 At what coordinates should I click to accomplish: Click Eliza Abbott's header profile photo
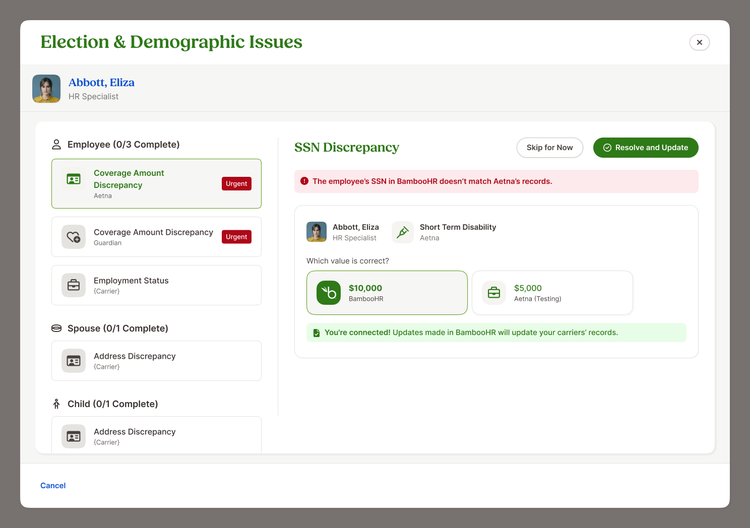[46, 88]
